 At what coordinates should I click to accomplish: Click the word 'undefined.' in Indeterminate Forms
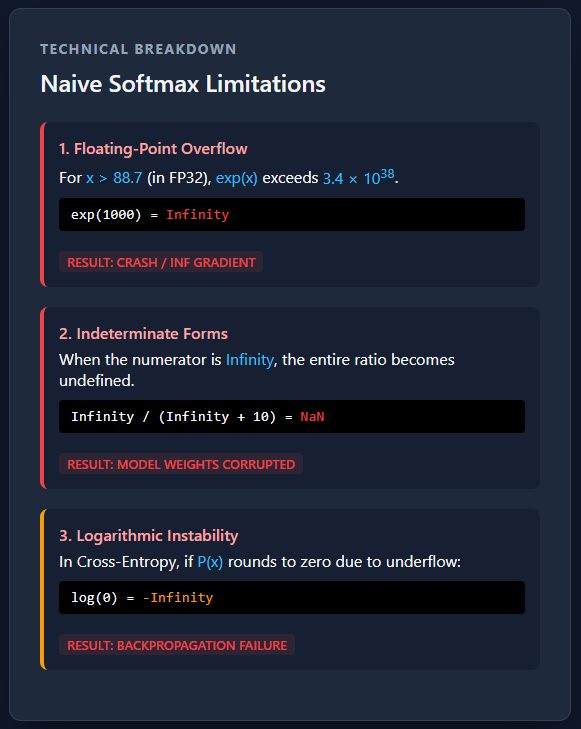pos(97,381)
